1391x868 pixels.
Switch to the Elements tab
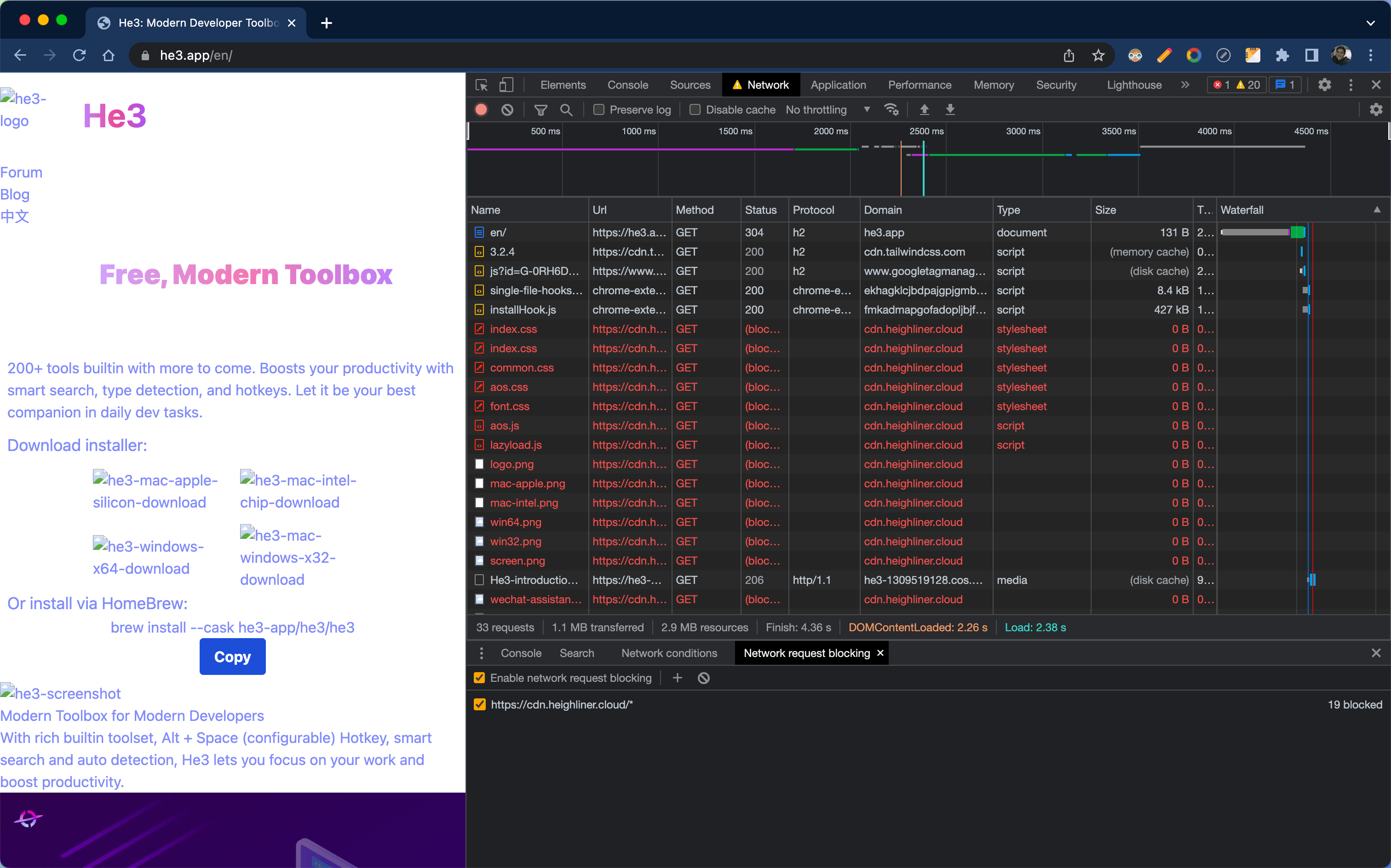[x=562, y=85]
